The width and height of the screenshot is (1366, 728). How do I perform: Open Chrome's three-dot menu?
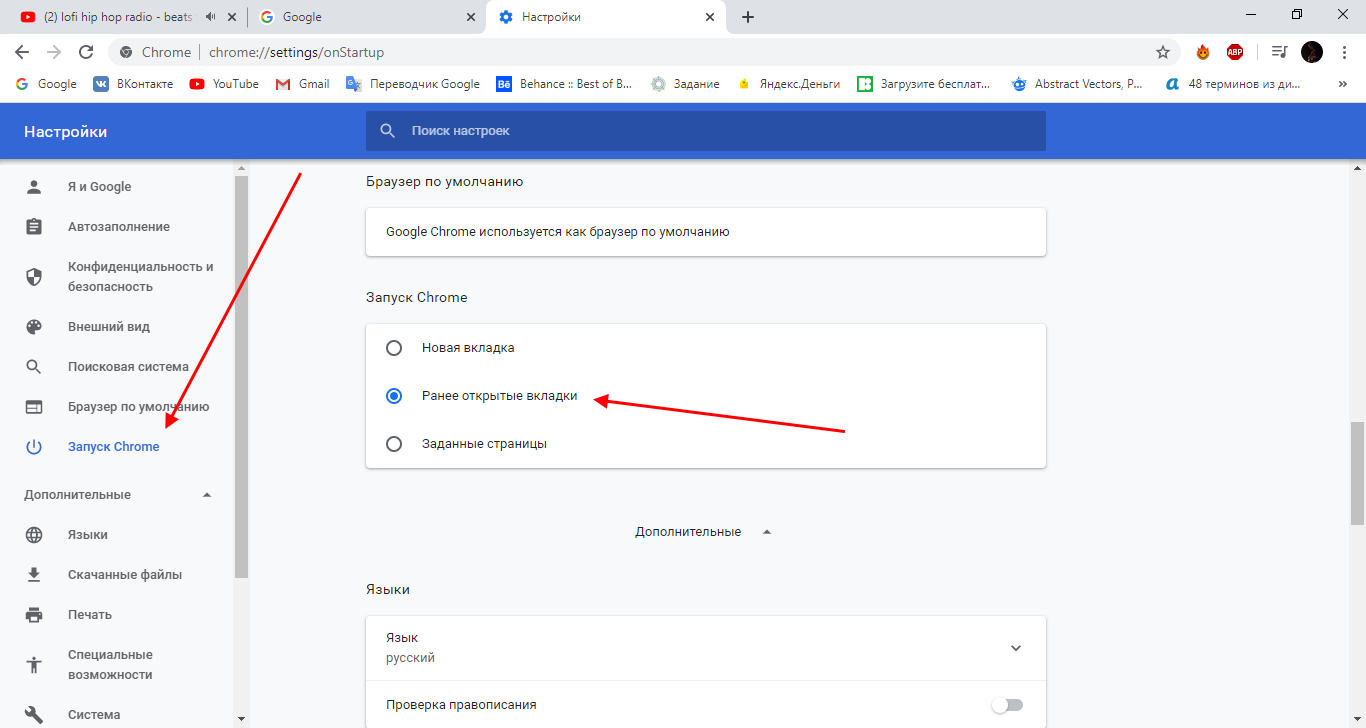coord(1344,52)
